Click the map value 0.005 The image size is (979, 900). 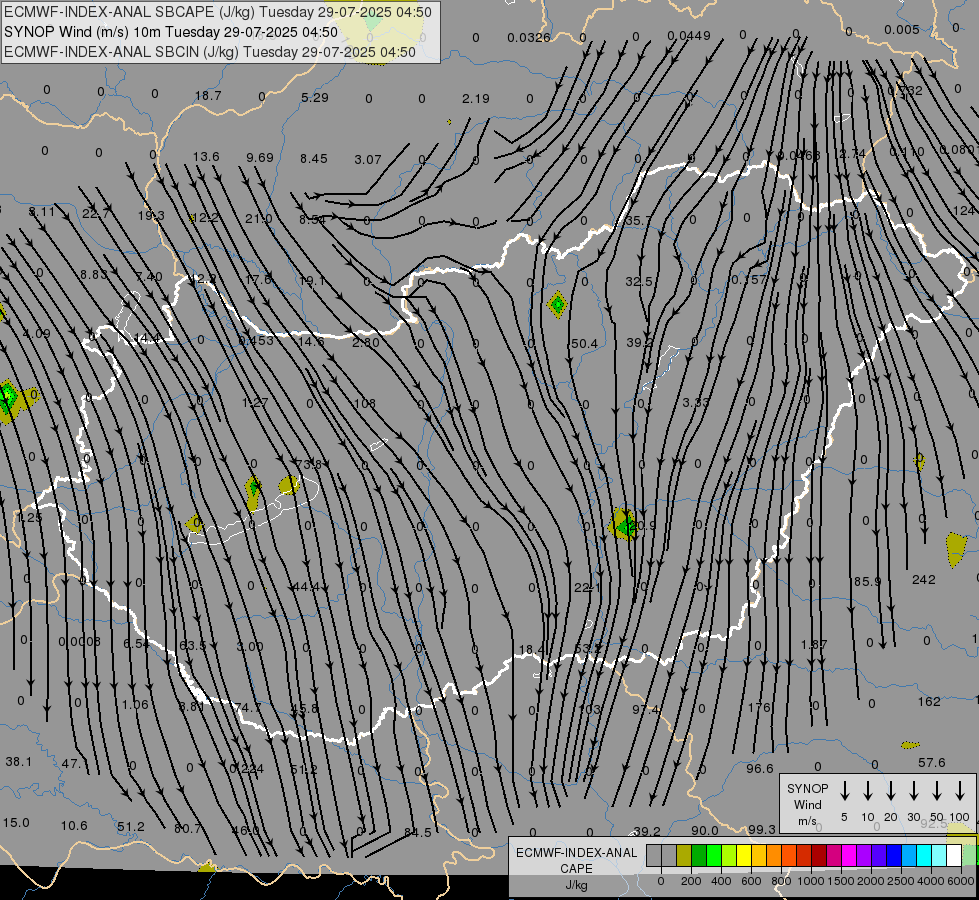pyautogui.click(x=902, y=30)
